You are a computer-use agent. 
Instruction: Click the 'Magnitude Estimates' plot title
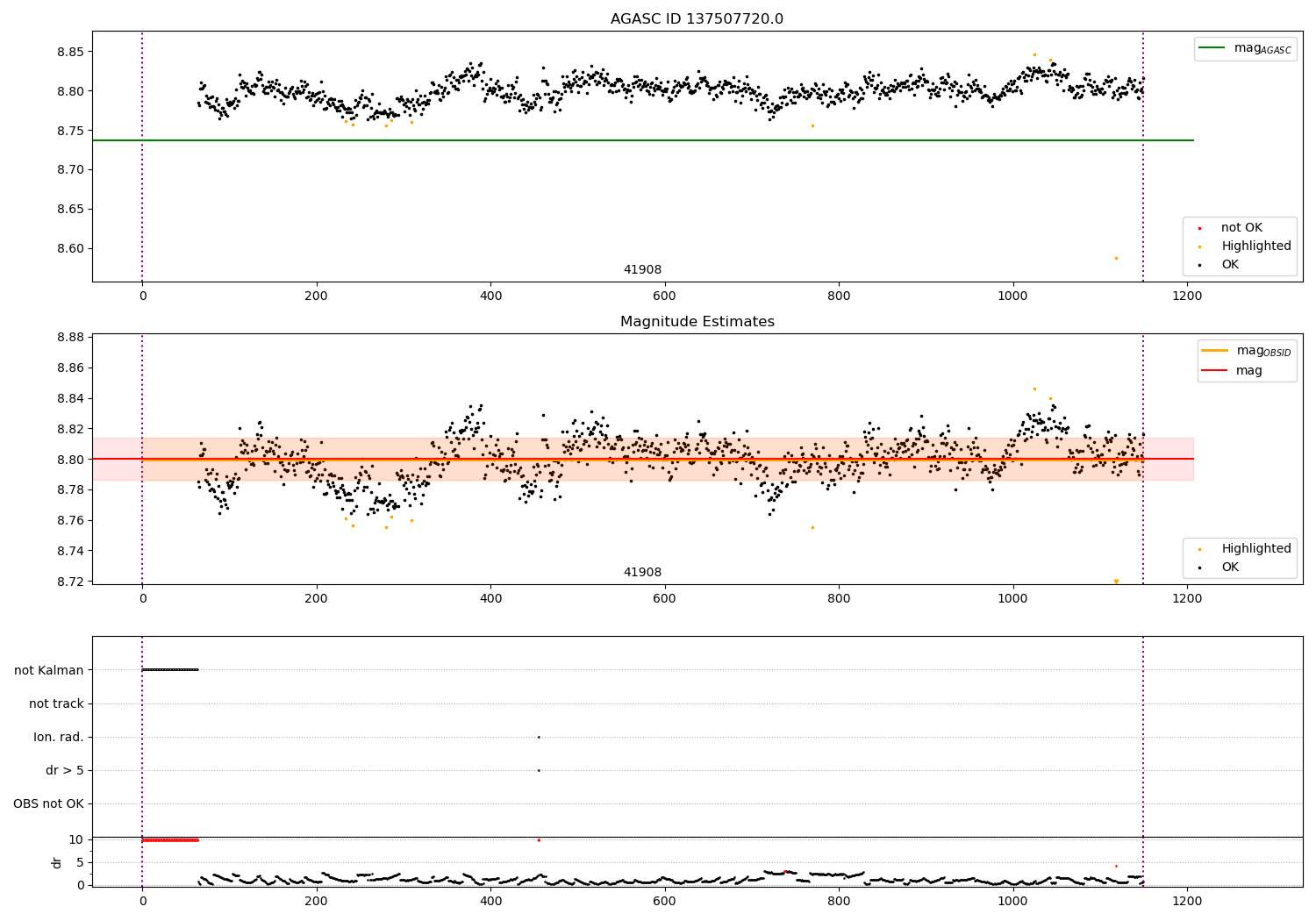[697, 322]
